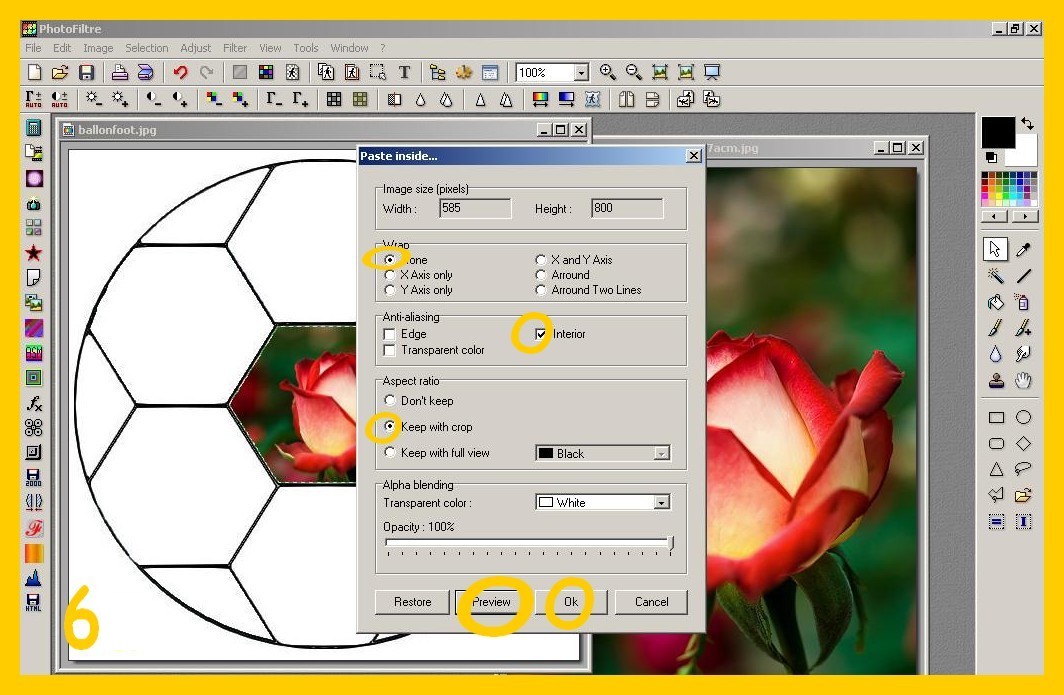
Task: Expand the zoom level 100% dropdown
Action: click(x=581, y=73)
